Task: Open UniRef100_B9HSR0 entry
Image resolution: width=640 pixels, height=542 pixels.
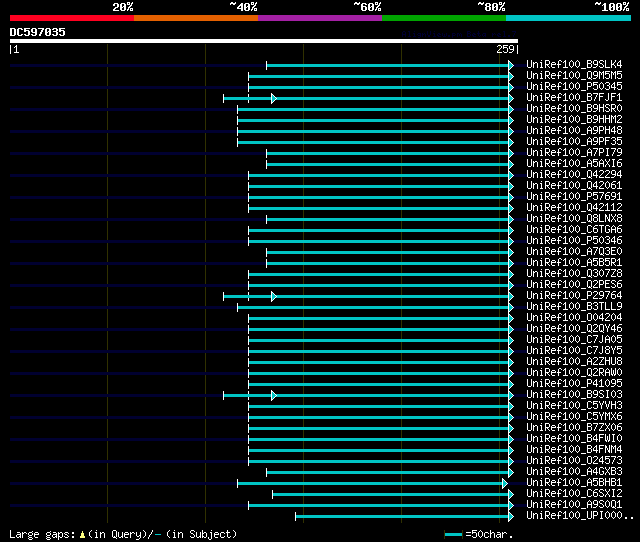Action: [574, 109]
